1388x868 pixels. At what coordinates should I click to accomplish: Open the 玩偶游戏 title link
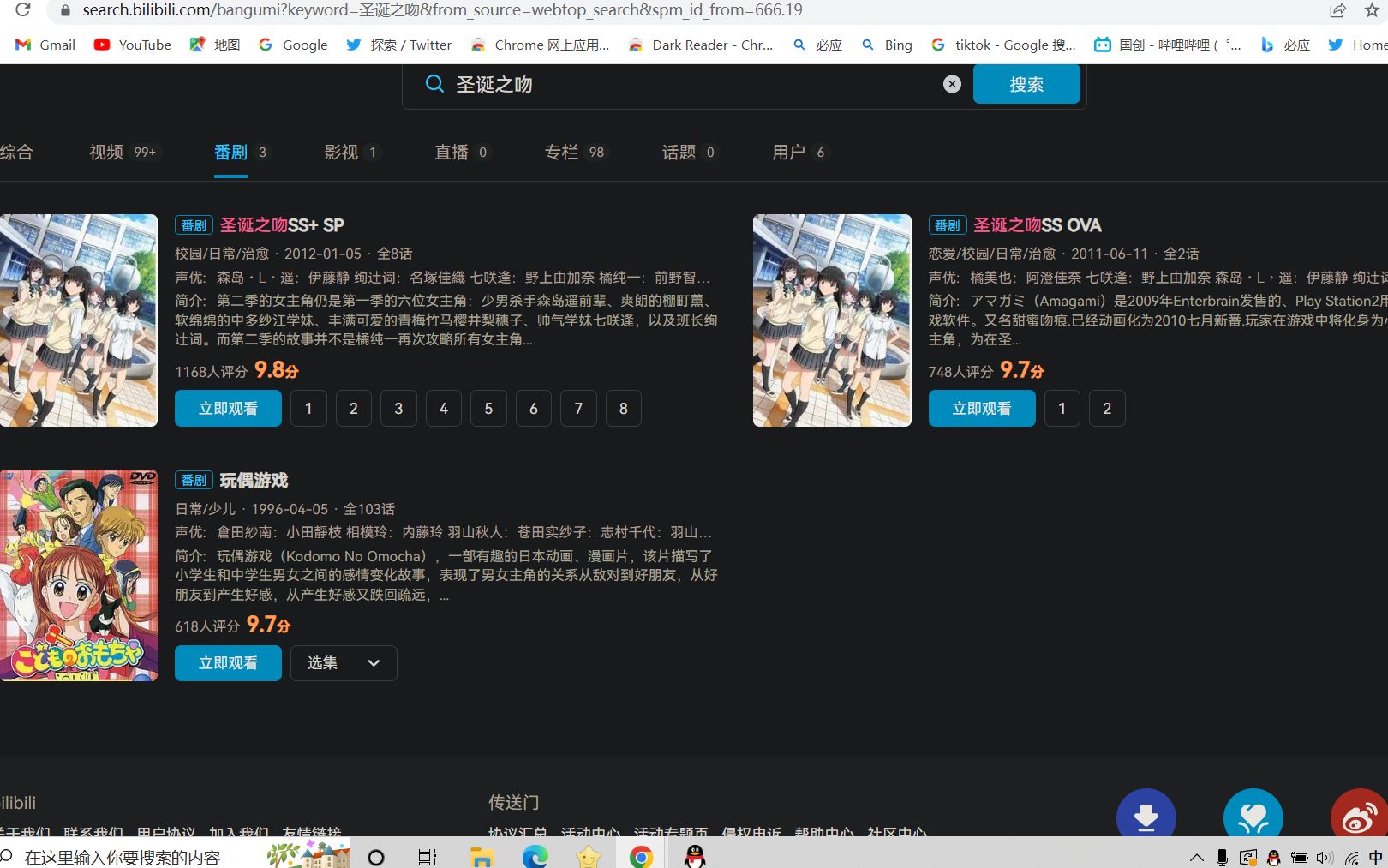point(254,481)
